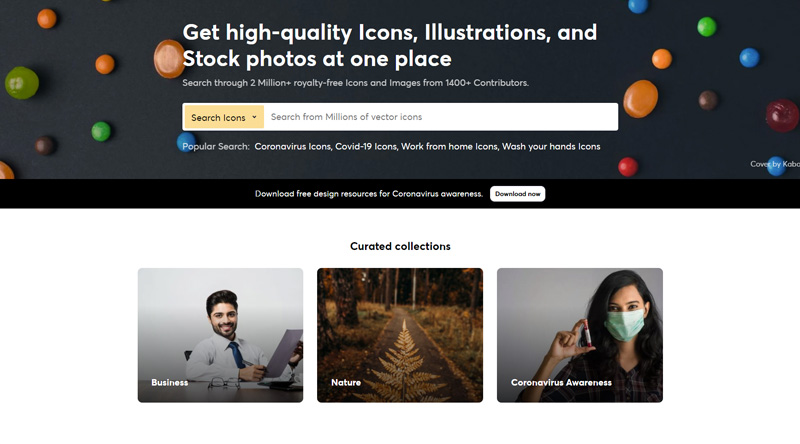Click the Curated collections heading
The width and height of the screenshot is (800, 444).
tap(400, 246)
